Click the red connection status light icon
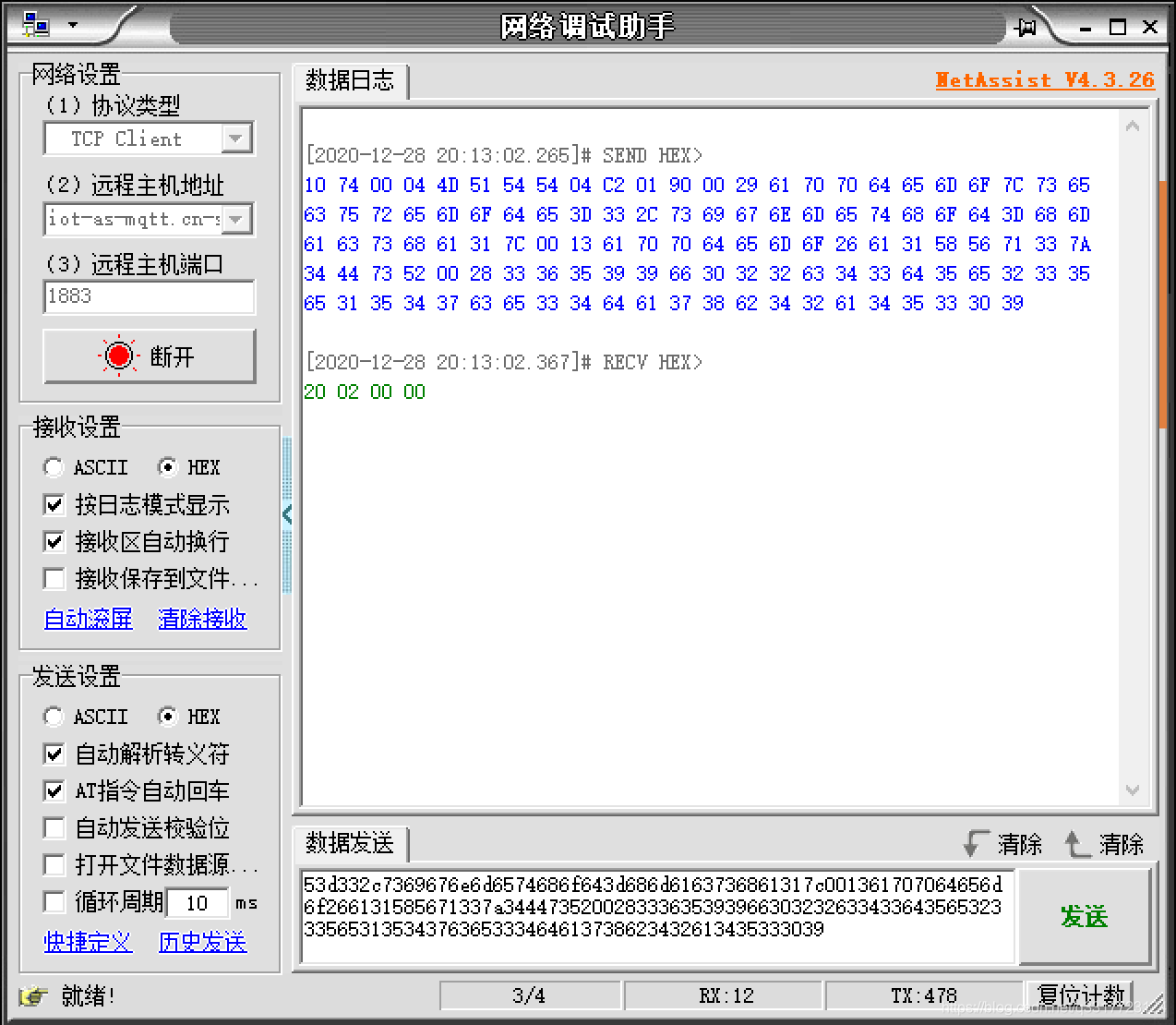1176x1025 pixels. tap(119, 356)
